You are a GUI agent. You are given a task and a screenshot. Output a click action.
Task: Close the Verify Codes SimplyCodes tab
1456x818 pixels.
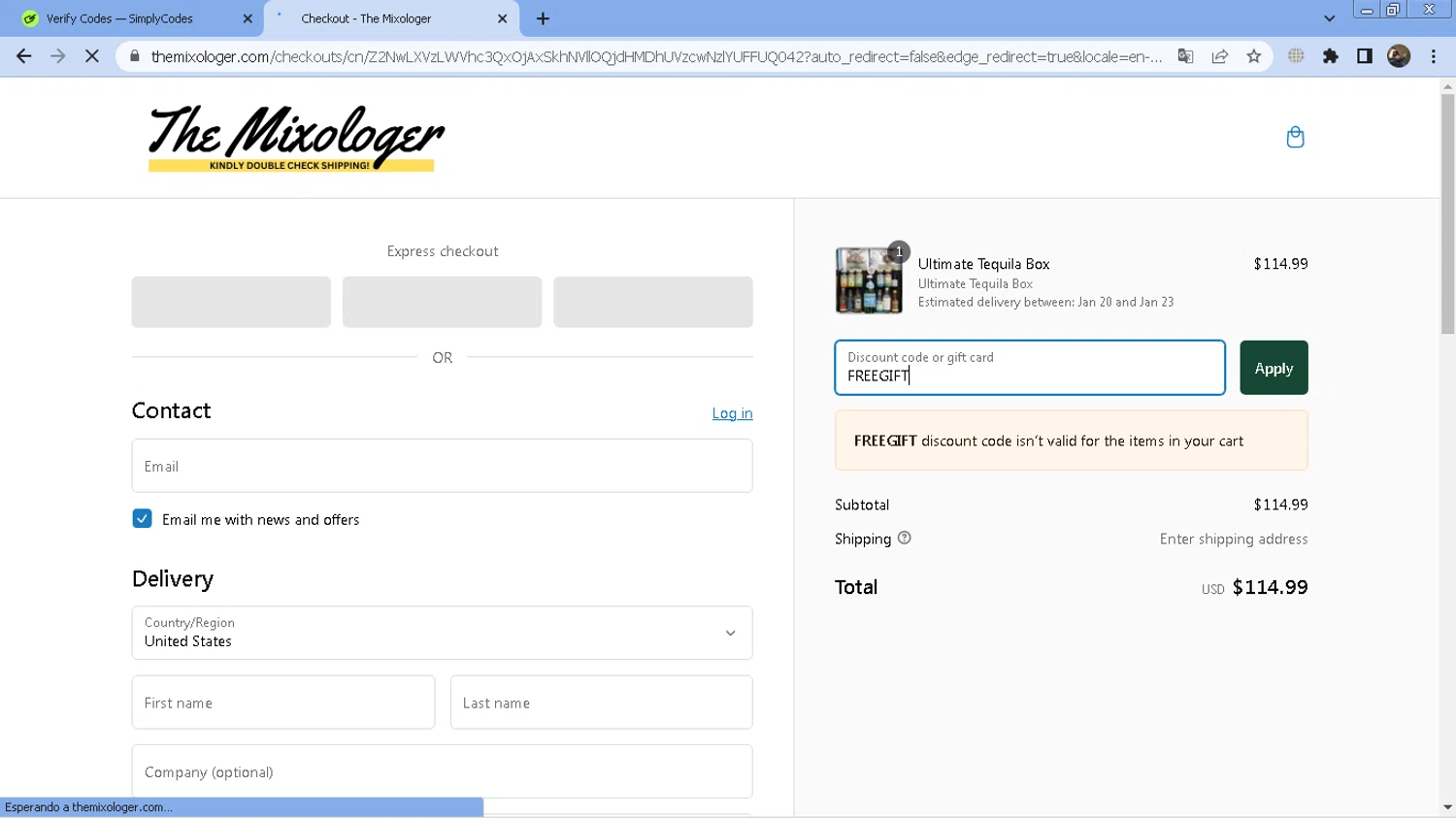pos(248,18)
